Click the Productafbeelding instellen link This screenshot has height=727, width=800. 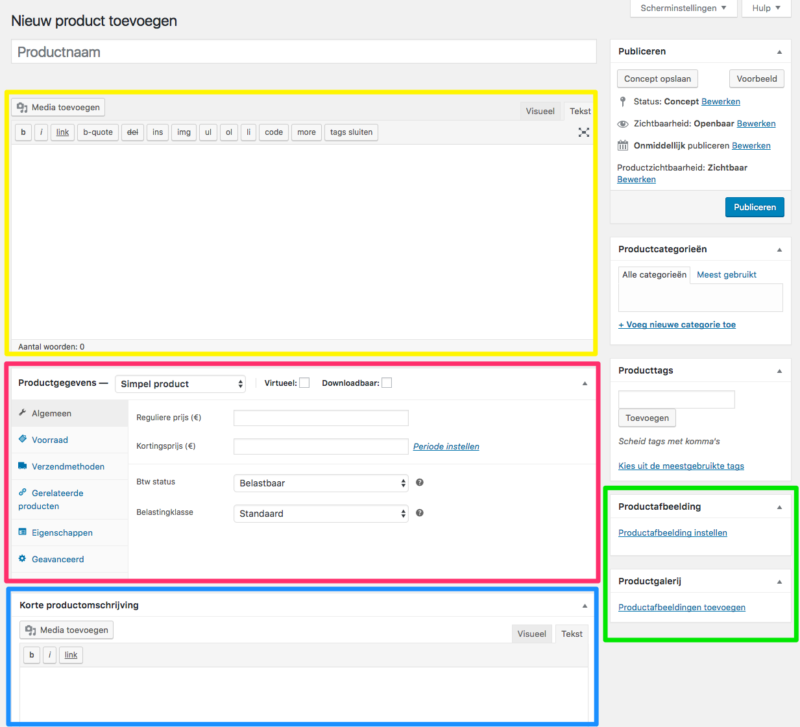(x=671, y=532)
